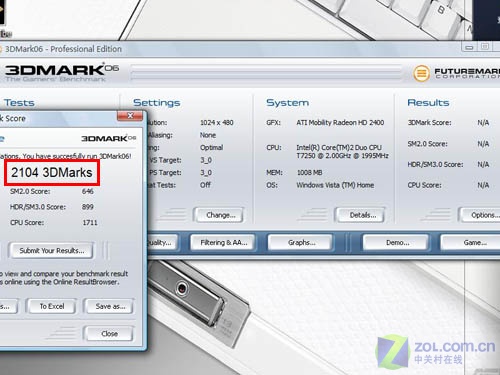
Task: Click resolution value 1024 x 480
Action: 217,122
